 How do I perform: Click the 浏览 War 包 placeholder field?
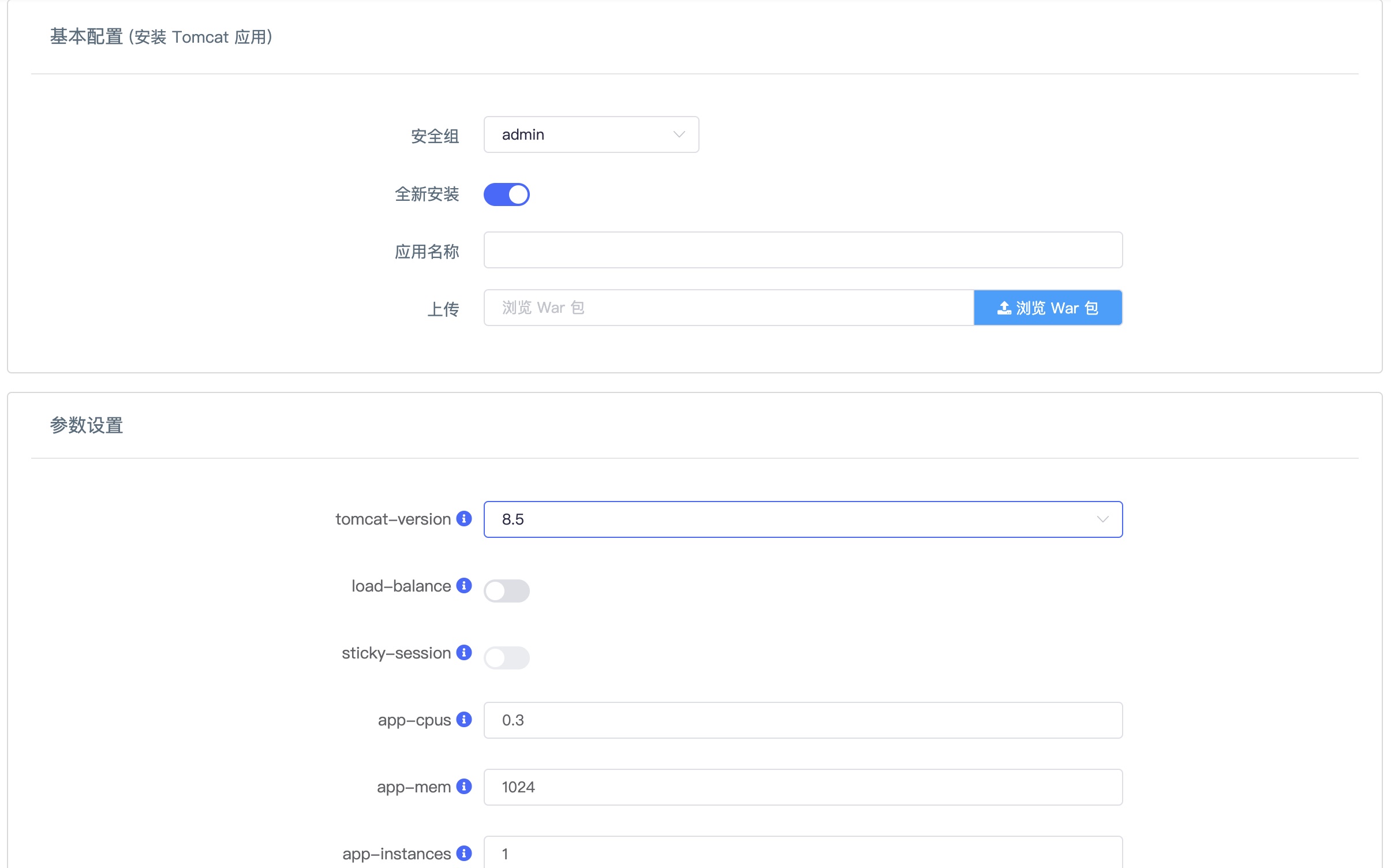[728, 308]
